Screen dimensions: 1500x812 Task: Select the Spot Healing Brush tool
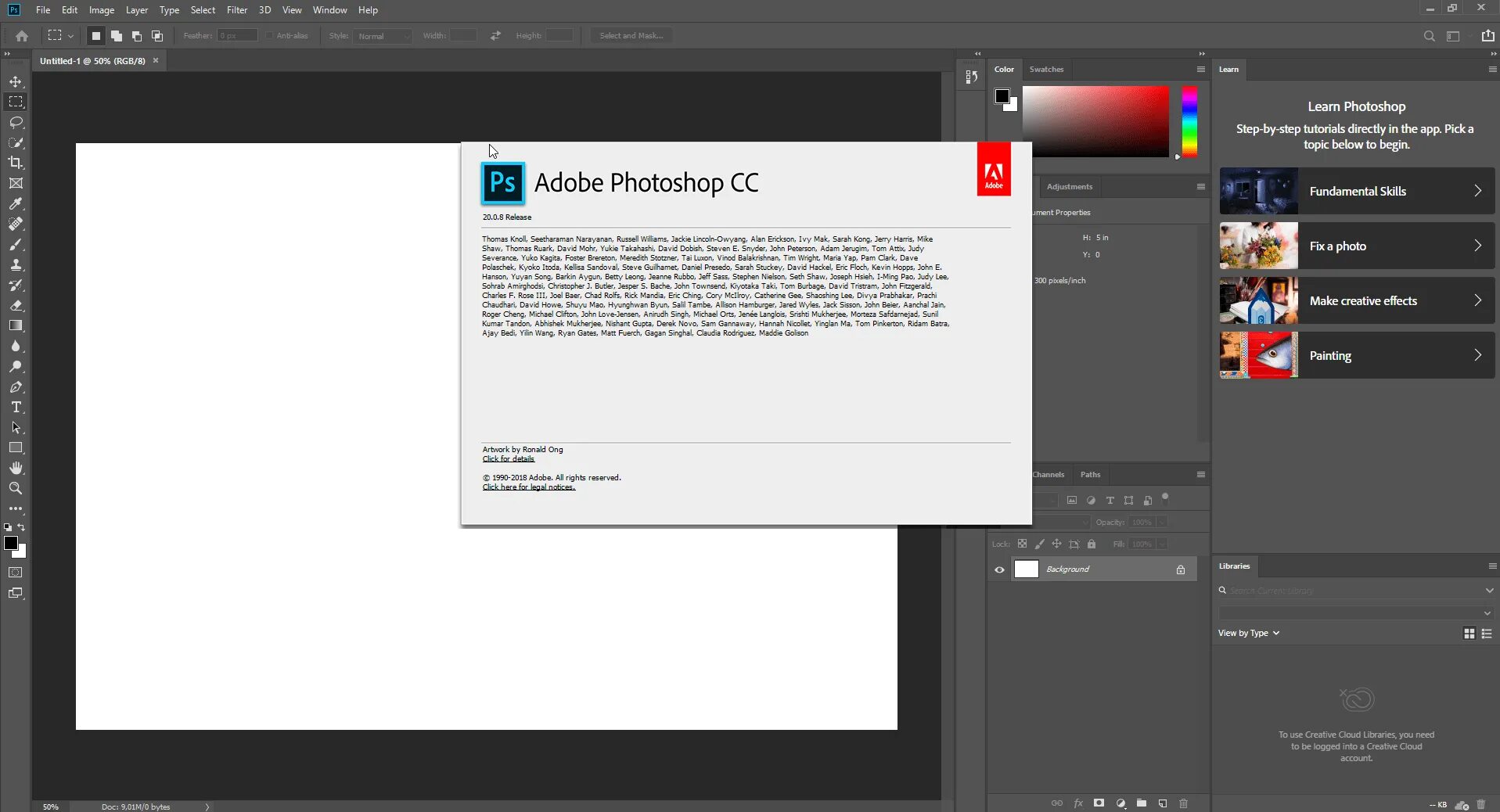point(16,224)
